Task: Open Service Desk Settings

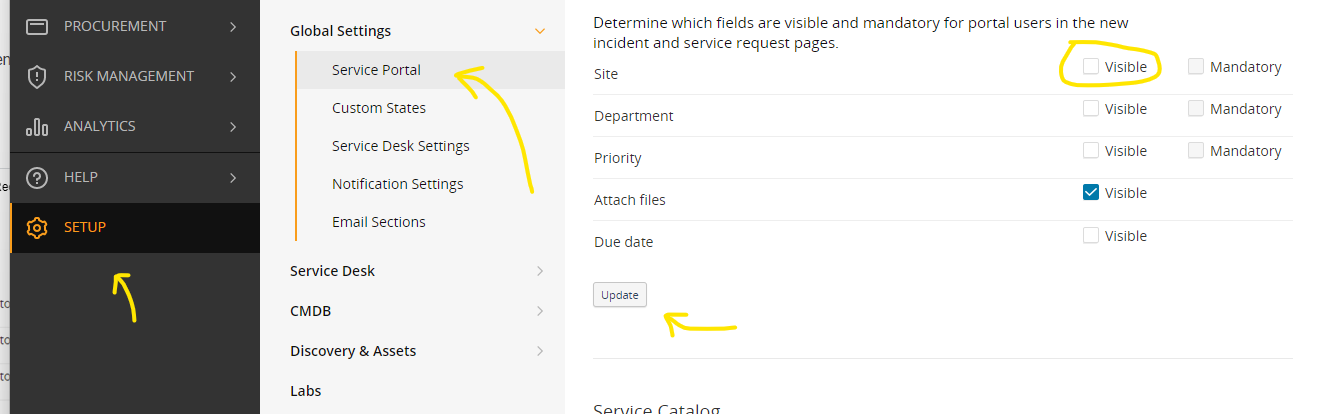Action: pos(400,146)
